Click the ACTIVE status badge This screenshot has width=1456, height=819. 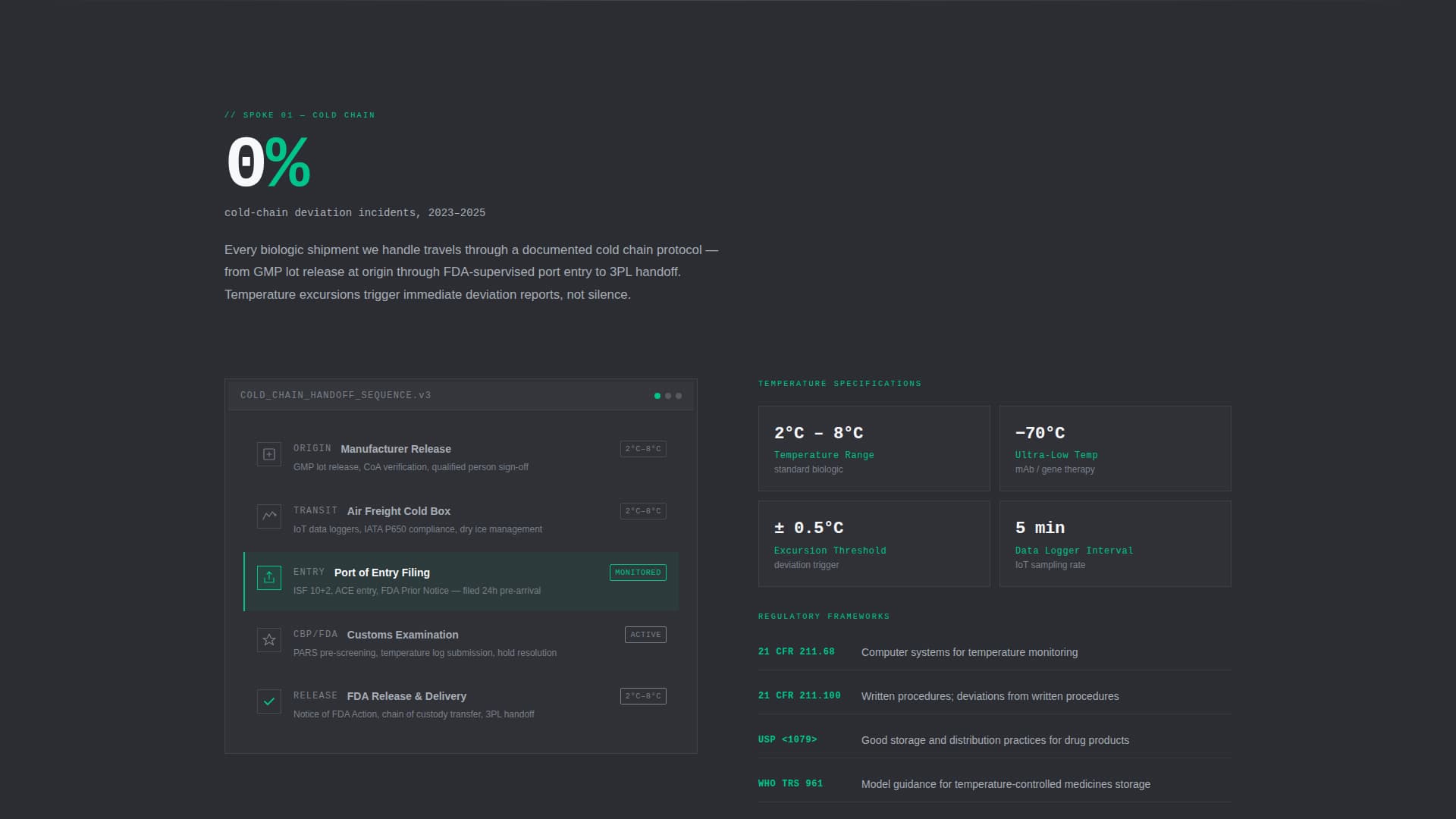pos(645,635)
